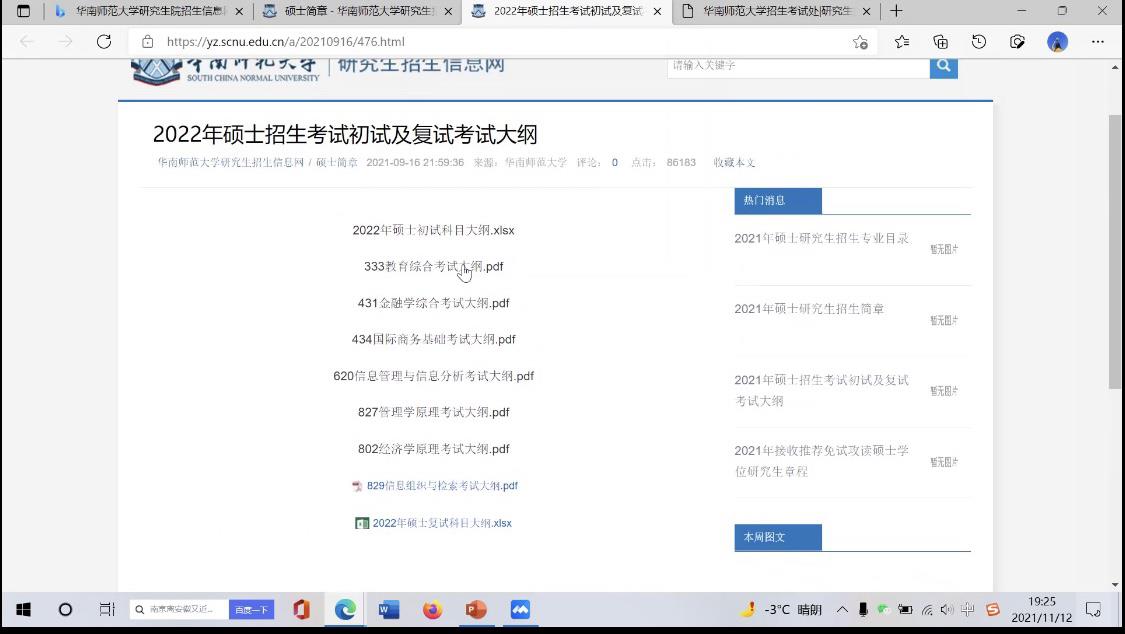This screenshot has height=634, width=1125.
Task: Open the tab actions menu
Action: point(23,11)
